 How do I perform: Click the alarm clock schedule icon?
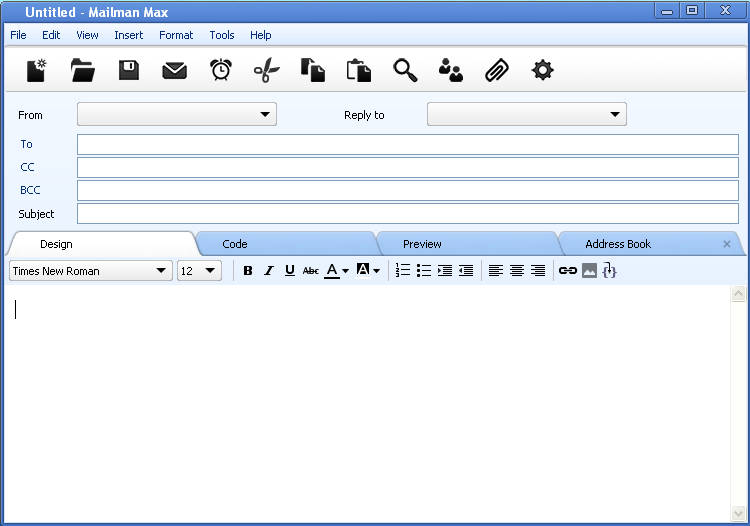(x=221, y=70)
